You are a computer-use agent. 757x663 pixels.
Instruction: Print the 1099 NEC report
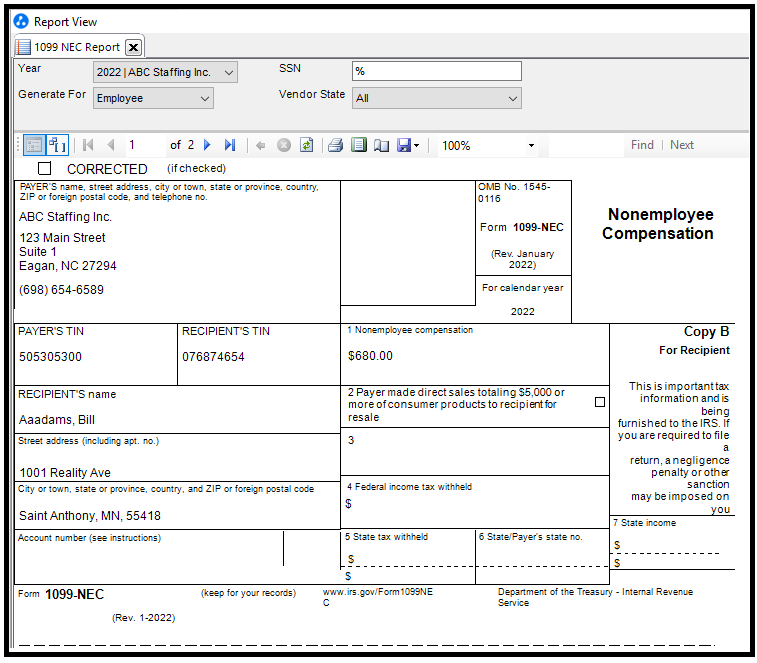pyautogui.click(x=336, y=145)
